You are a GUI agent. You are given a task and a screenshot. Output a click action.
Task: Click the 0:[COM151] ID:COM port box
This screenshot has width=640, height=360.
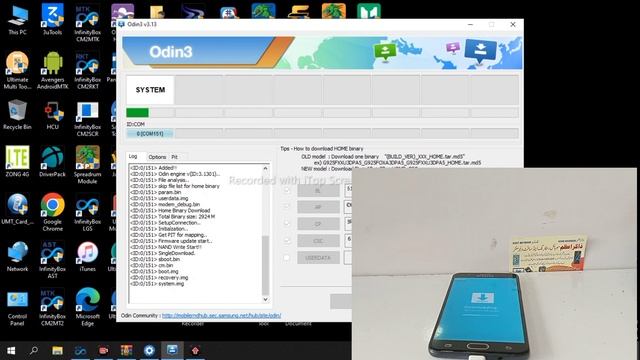coord(150,133)
